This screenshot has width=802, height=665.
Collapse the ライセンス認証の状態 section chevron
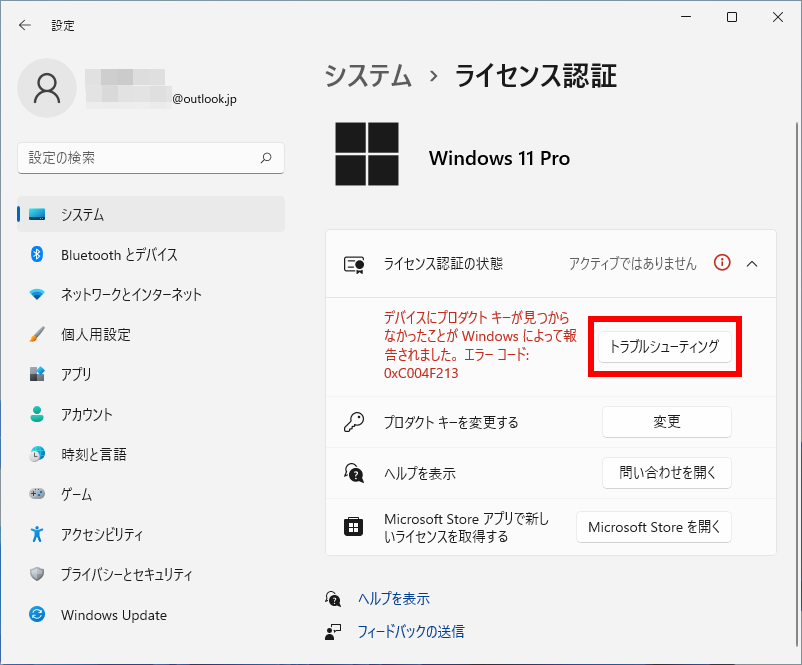pyautogui.click(x=752, y=264)
